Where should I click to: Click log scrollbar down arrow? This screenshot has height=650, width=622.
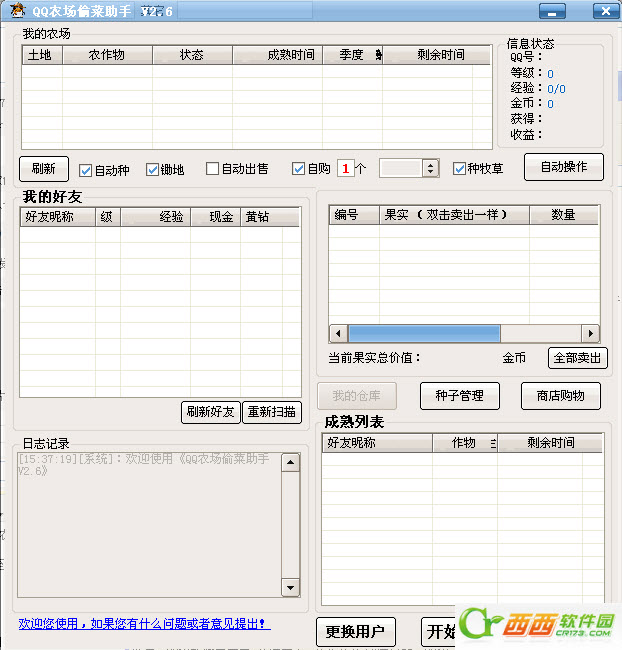290,587
